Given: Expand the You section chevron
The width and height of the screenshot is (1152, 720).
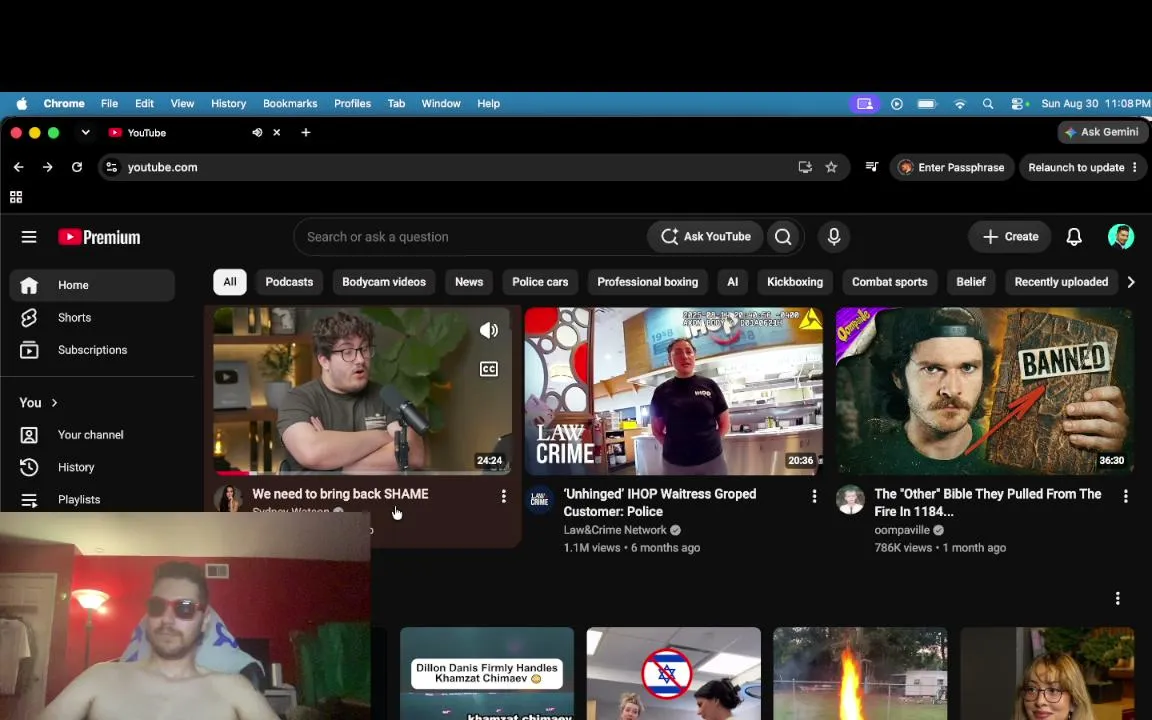Looking at the screenshot, I should coord(54,403).
